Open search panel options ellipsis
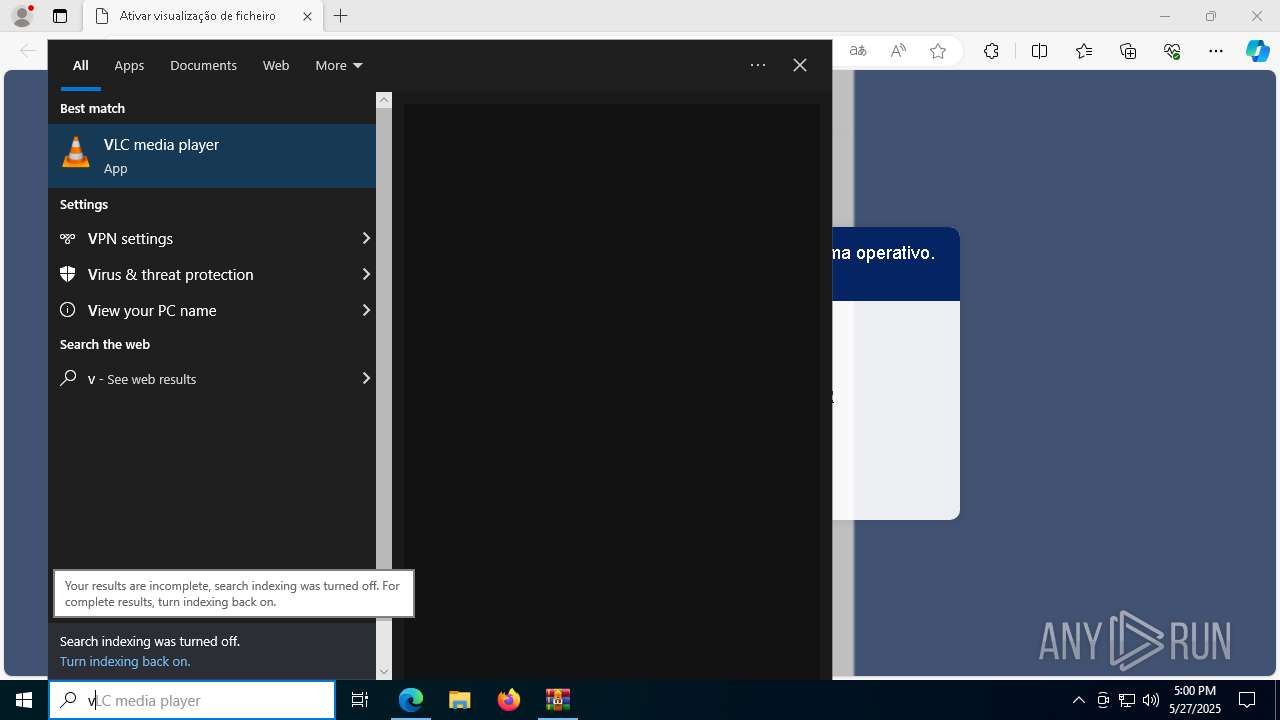 pyautogui.click(x=758, y=65)
